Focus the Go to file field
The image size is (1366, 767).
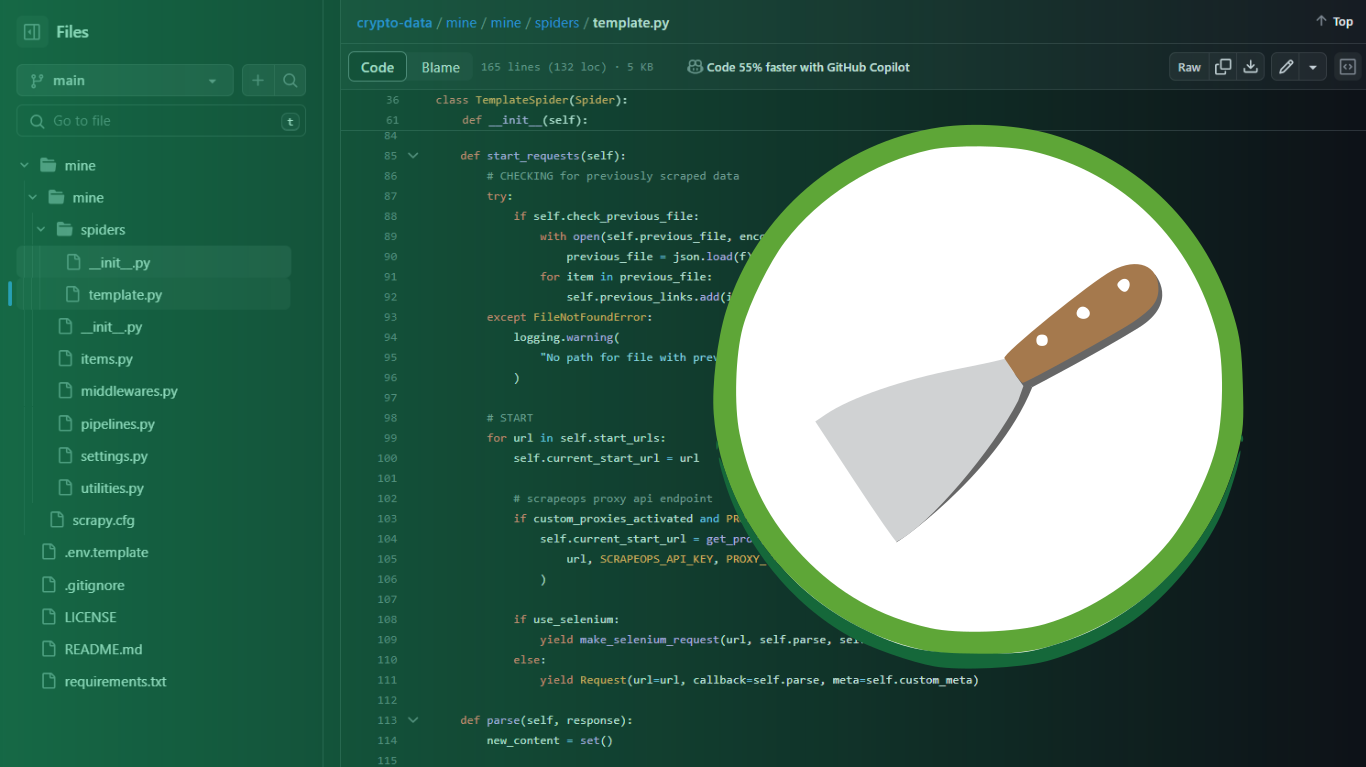coord(161,121)
